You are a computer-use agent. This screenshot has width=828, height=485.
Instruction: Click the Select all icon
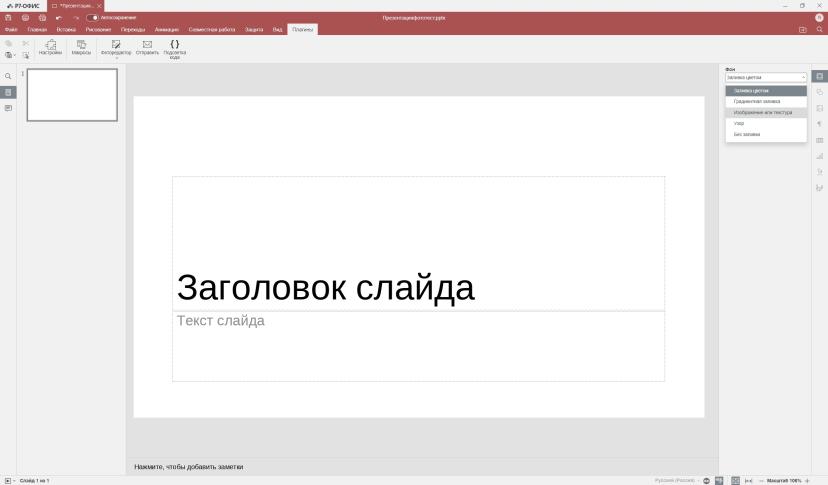[x=25, y=55]
